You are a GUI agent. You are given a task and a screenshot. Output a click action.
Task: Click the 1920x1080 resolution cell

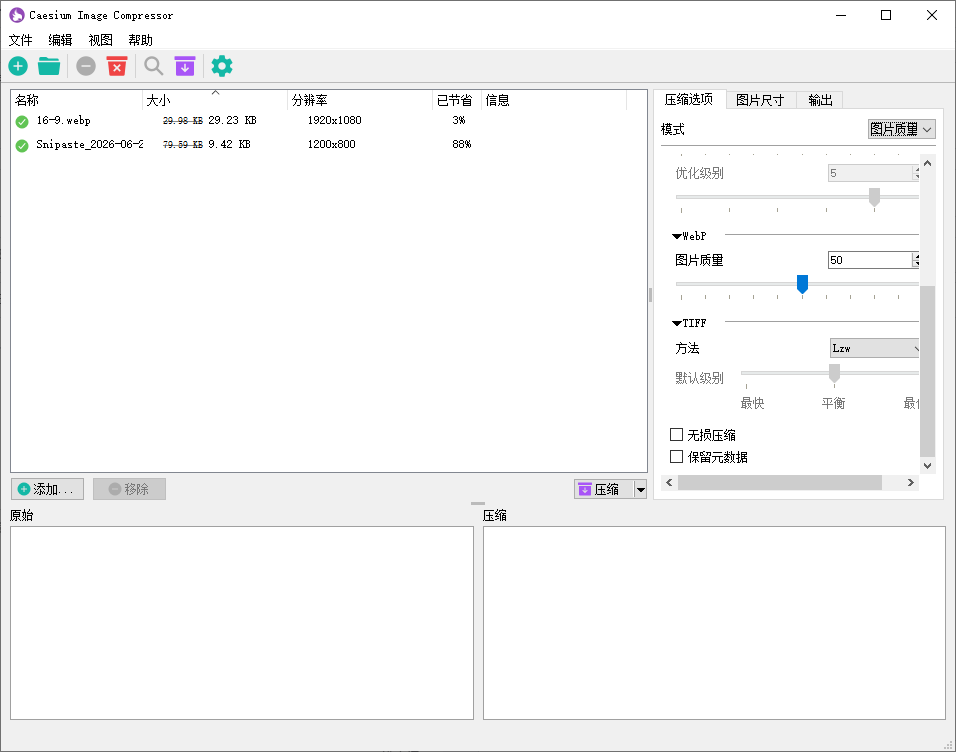[x=334, y=121]
